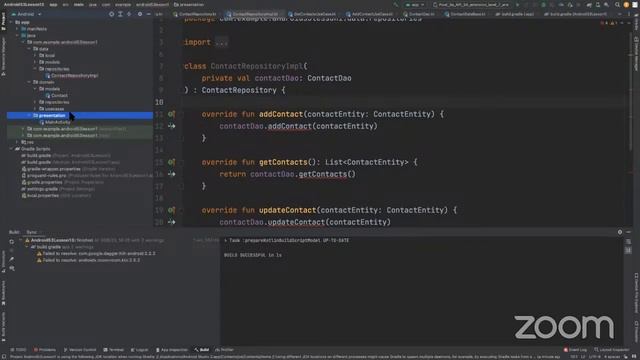This screenshot has height=360, width=640.
Task: Open the Version Control tool window
Action: [x=80, y=350]
